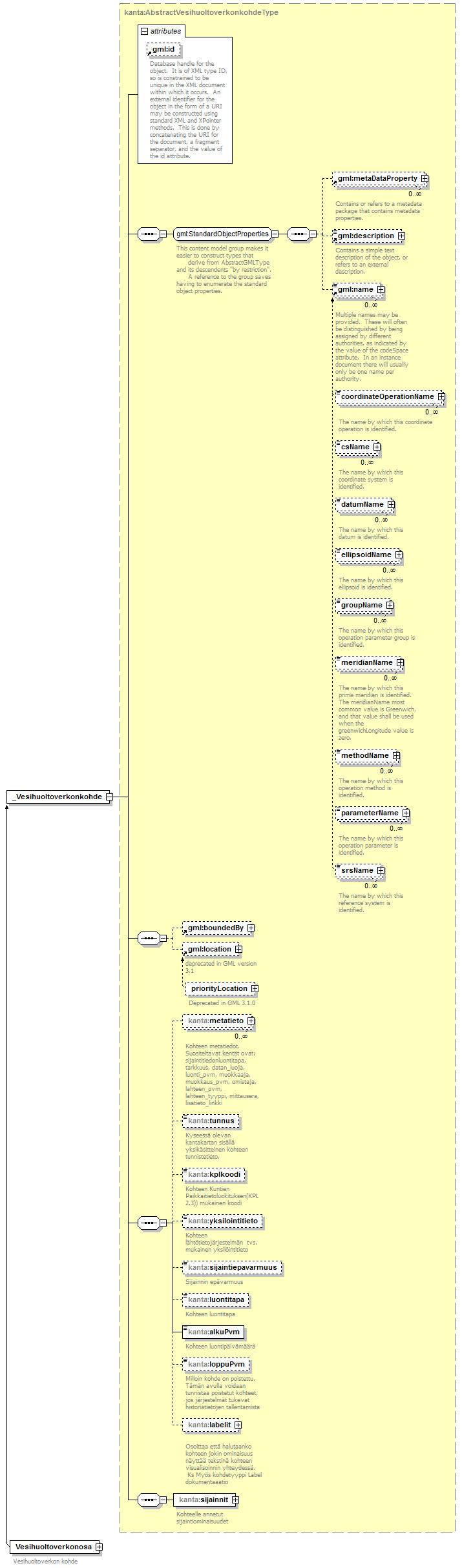Click sequence compositor beside gml:boundedBy
This screenshot has height=1568, width=462.
[x=149, y=938]
